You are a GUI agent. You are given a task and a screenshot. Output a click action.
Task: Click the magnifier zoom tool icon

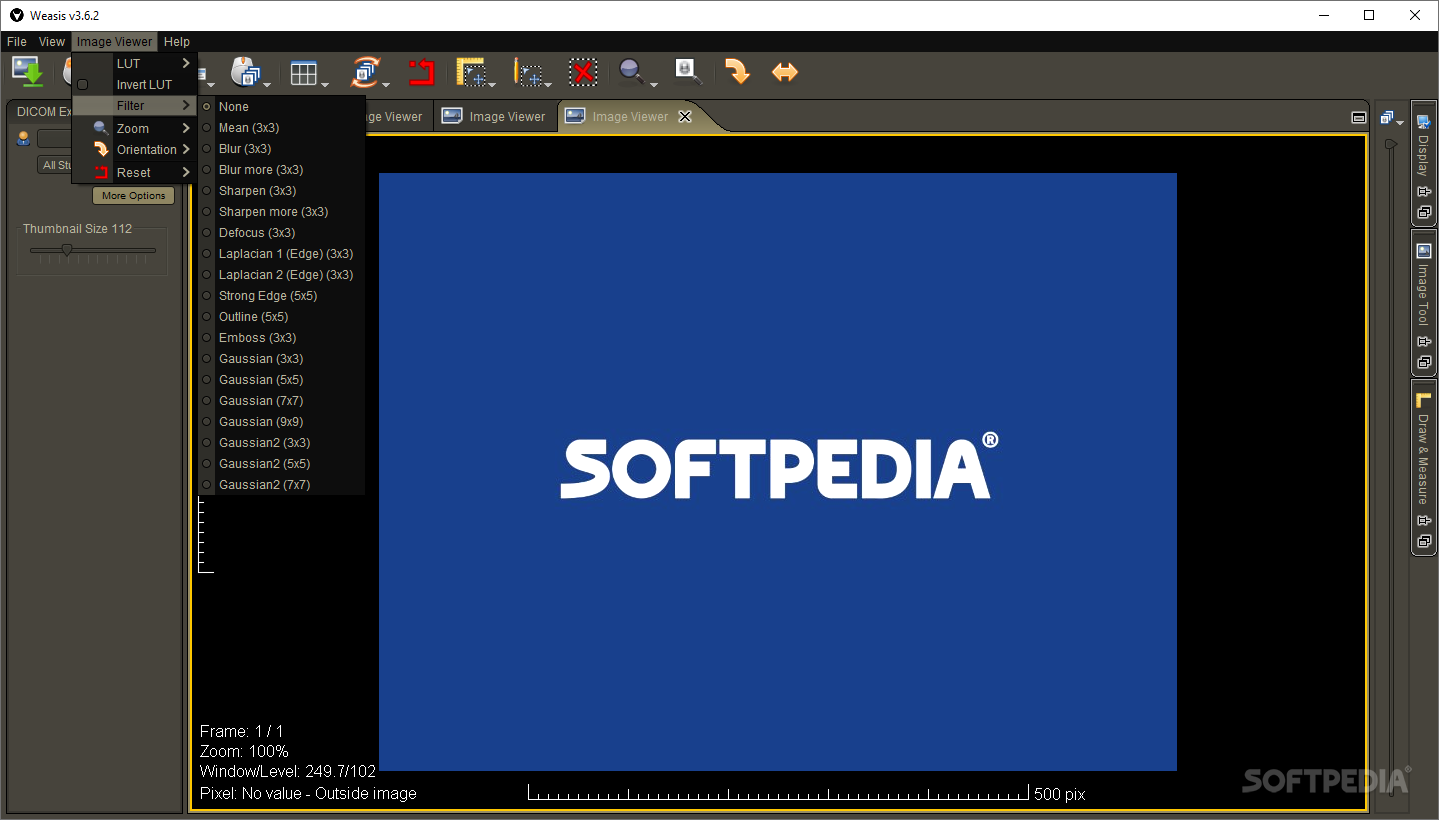click(x=631, y=71)
